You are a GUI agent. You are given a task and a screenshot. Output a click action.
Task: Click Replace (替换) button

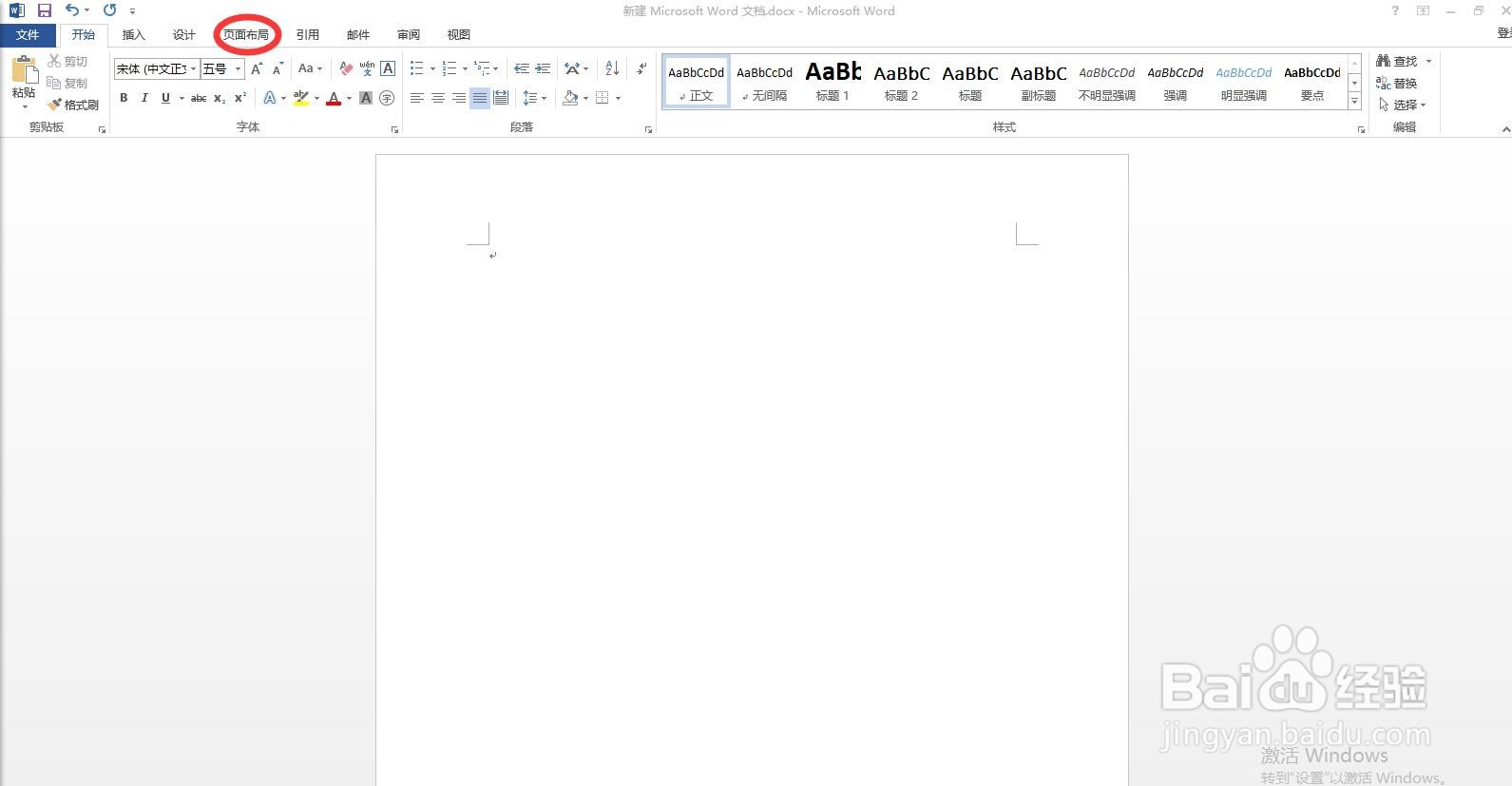[x=1398, y=83]
